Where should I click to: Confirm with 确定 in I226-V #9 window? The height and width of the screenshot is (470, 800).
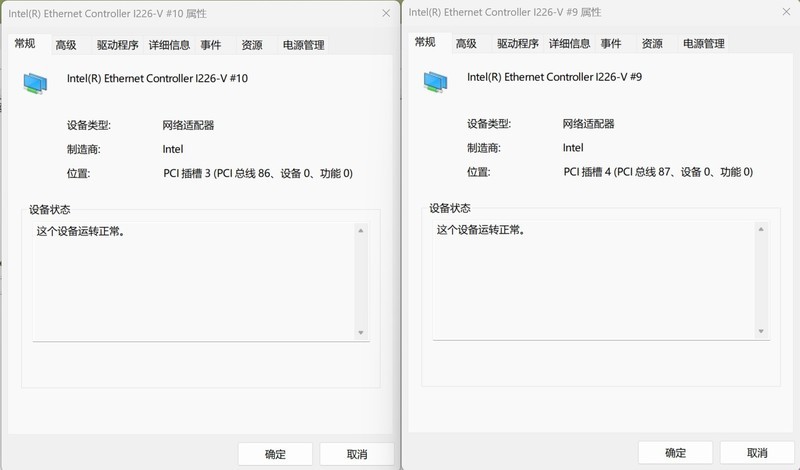[676, 452]
